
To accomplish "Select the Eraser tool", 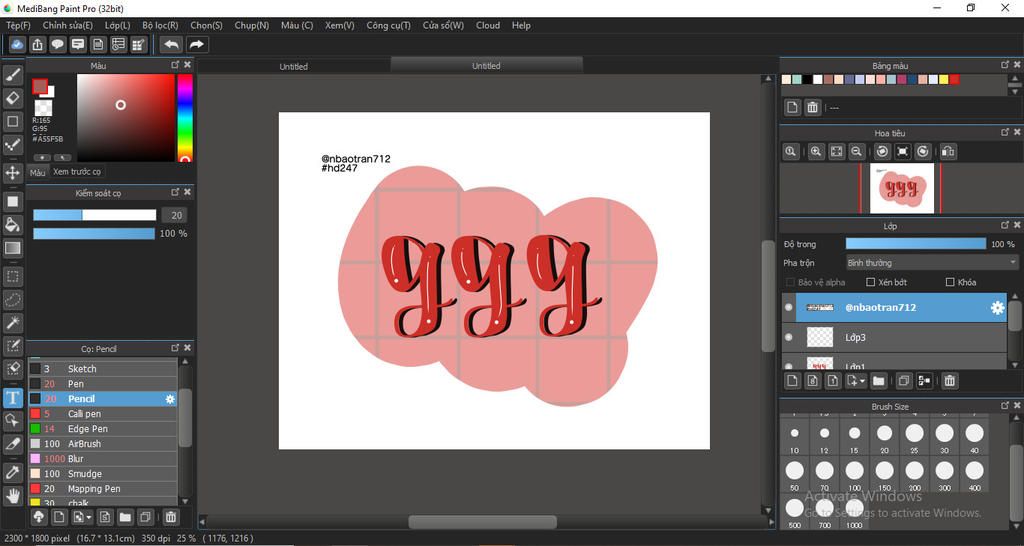I will 12,98.
